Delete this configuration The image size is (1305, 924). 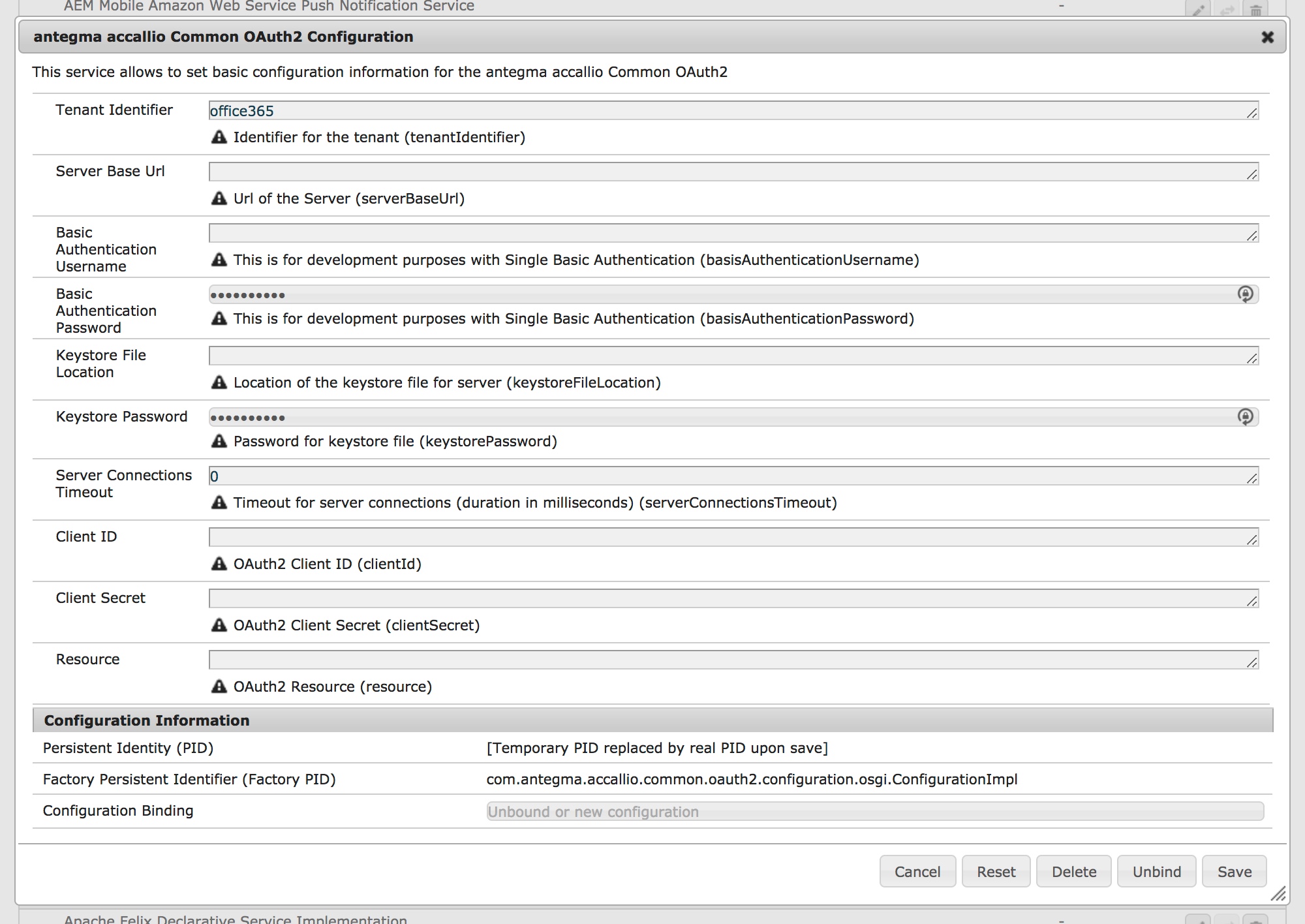1074,872
